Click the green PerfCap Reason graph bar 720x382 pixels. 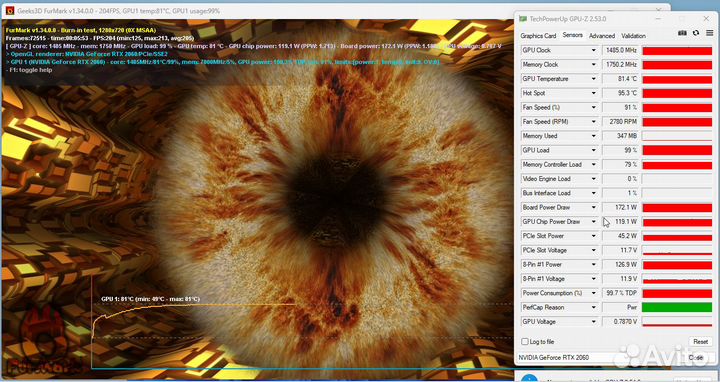pos(677,307)
